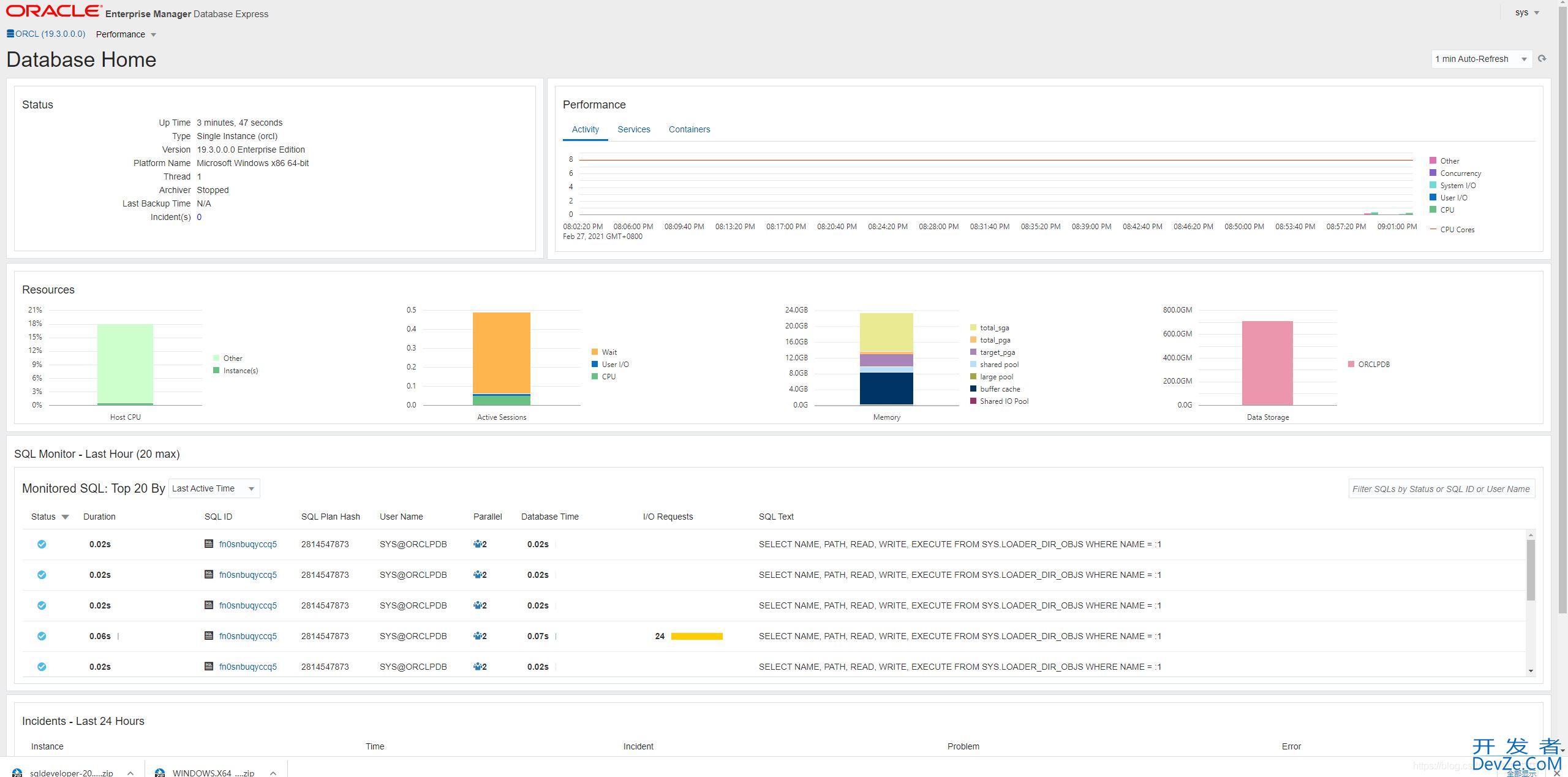This screenshot has width=1568, height=777.
Task: Click the System I/O legend swatch
Action: [x=1433, y=185]
